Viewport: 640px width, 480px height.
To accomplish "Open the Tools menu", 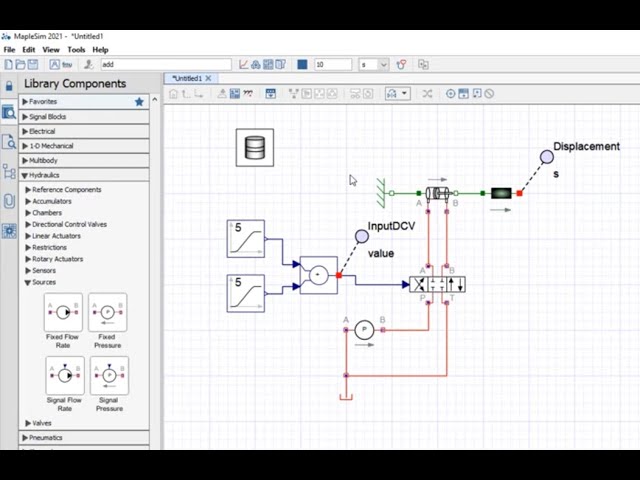I will [x=76, y=50].
